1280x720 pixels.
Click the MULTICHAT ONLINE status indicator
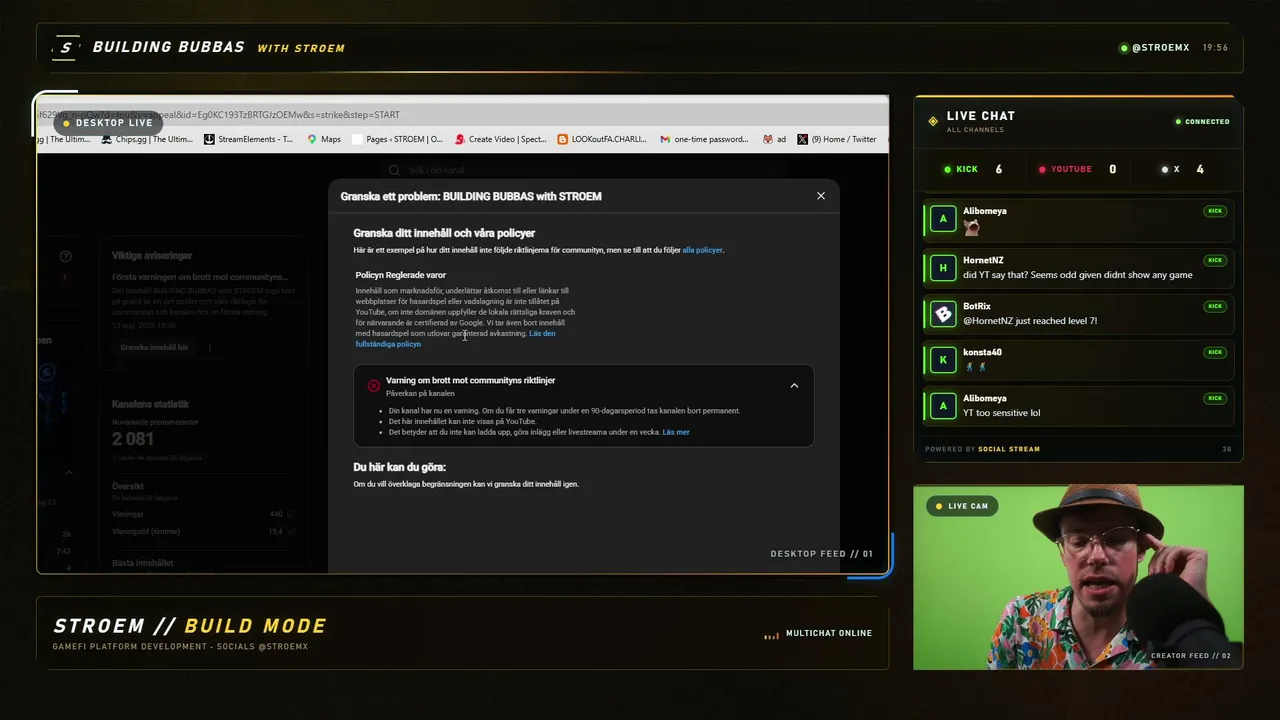(x=818, y=633)
